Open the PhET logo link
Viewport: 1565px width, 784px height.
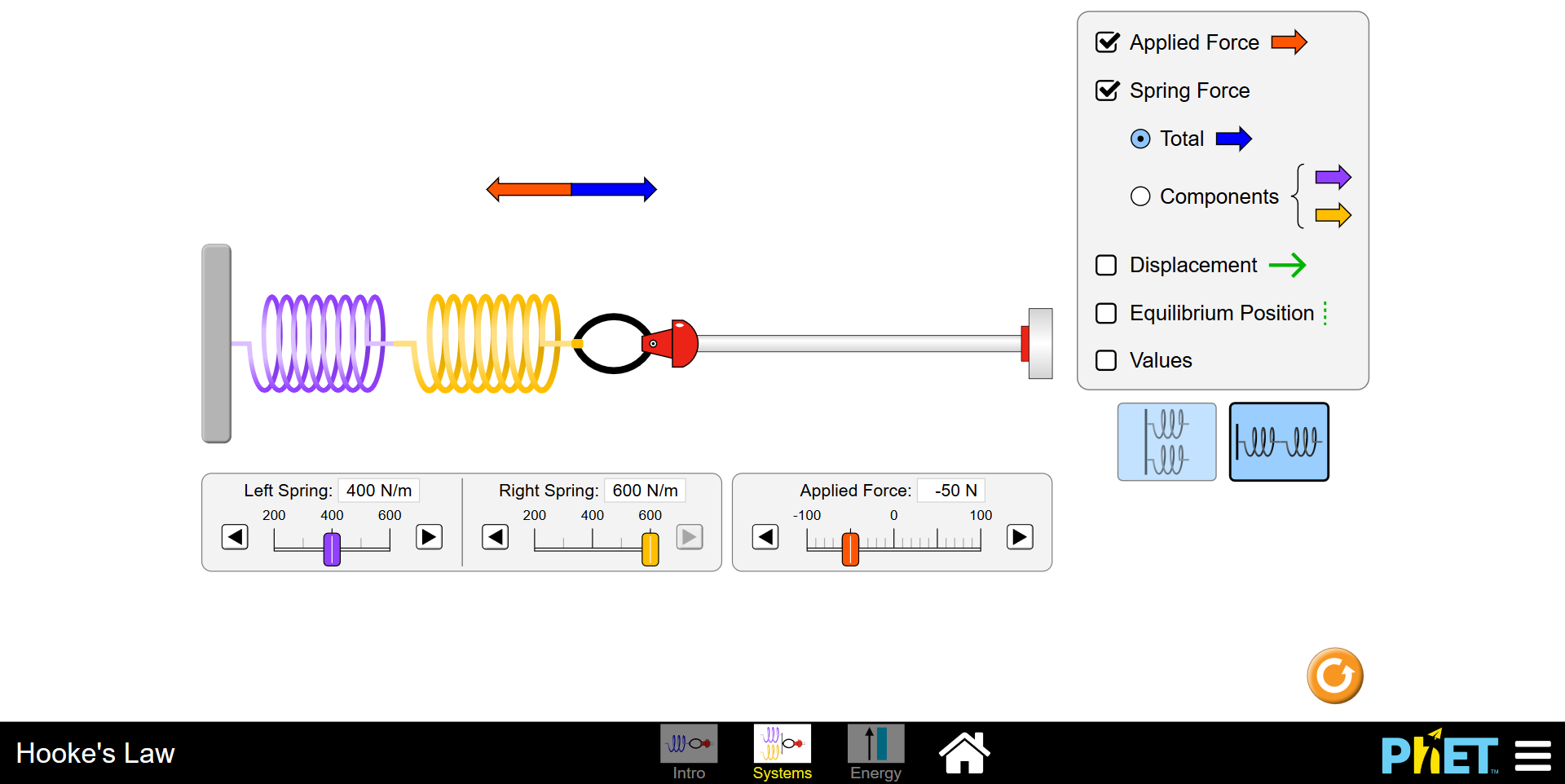tap(1439, 752)
